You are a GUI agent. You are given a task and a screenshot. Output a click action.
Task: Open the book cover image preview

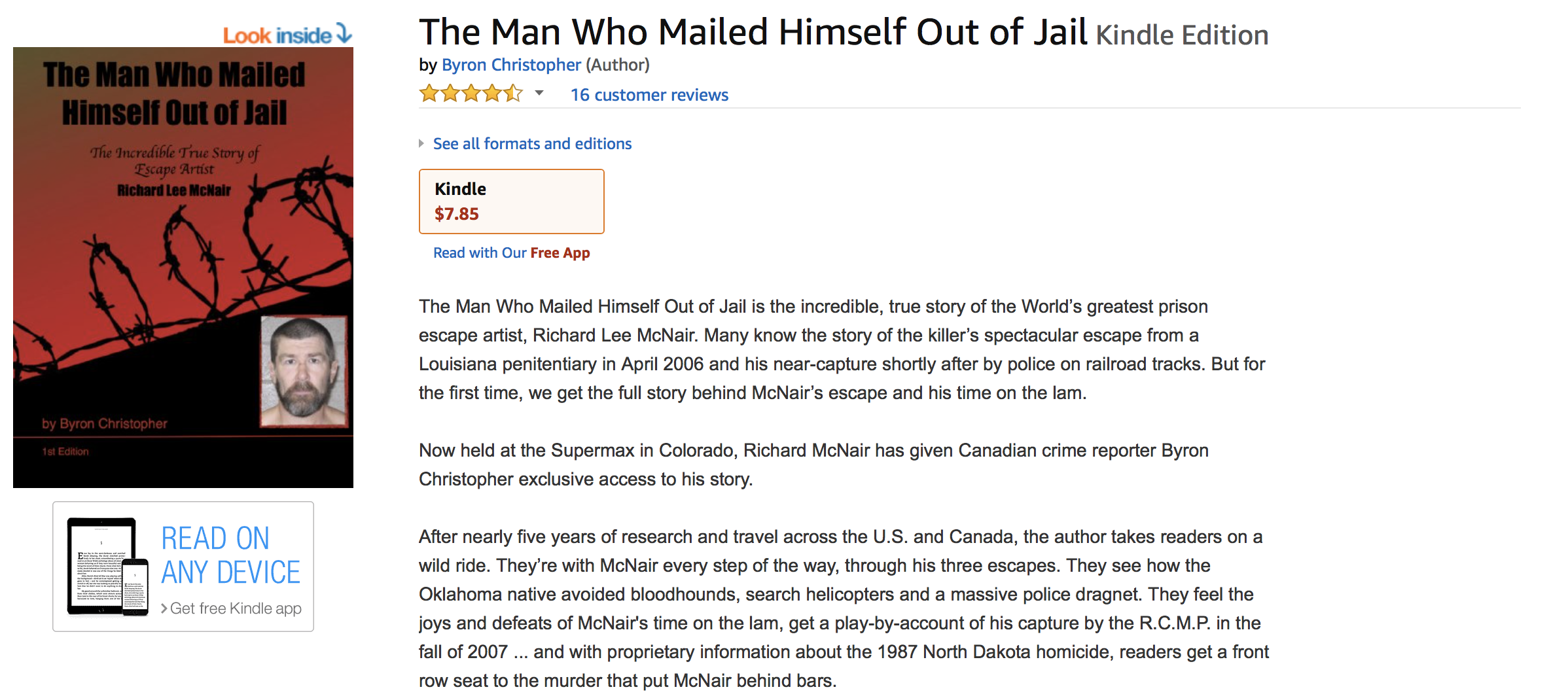183,267
